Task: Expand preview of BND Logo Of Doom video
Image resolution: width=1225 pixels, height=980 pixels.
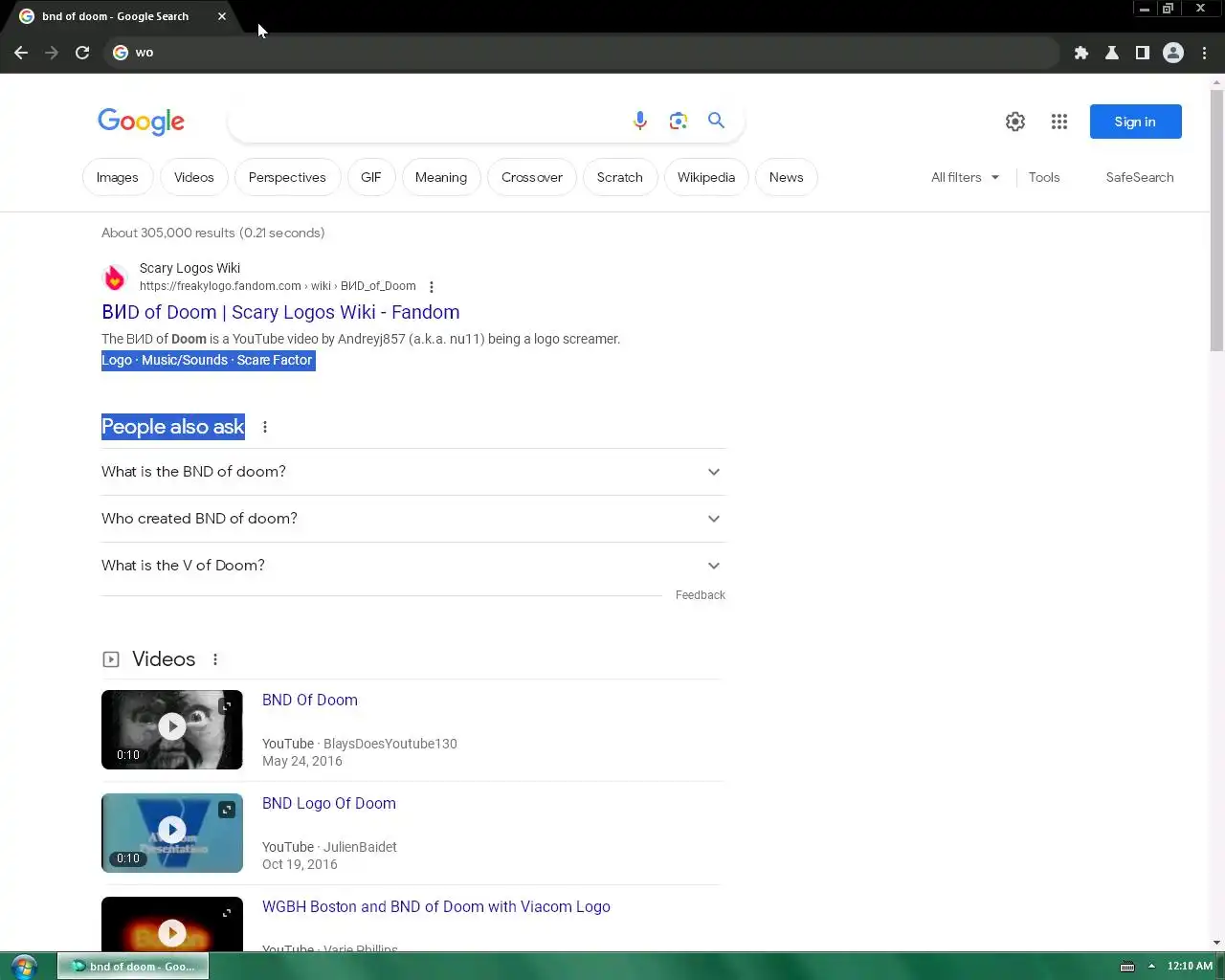Action: [x=227, y=810]
